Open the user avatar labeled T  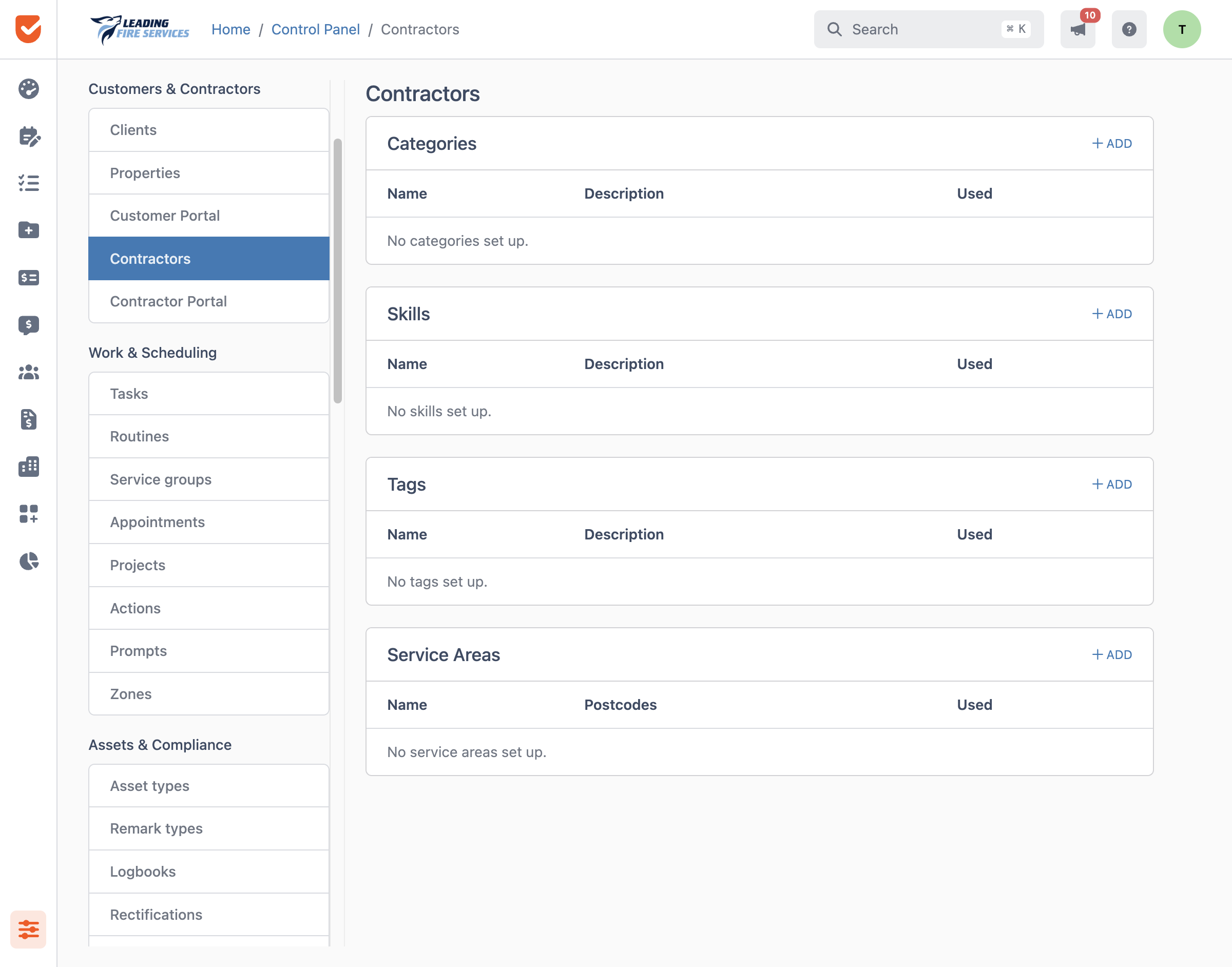pyautogui.click(x=1182, y=29)
